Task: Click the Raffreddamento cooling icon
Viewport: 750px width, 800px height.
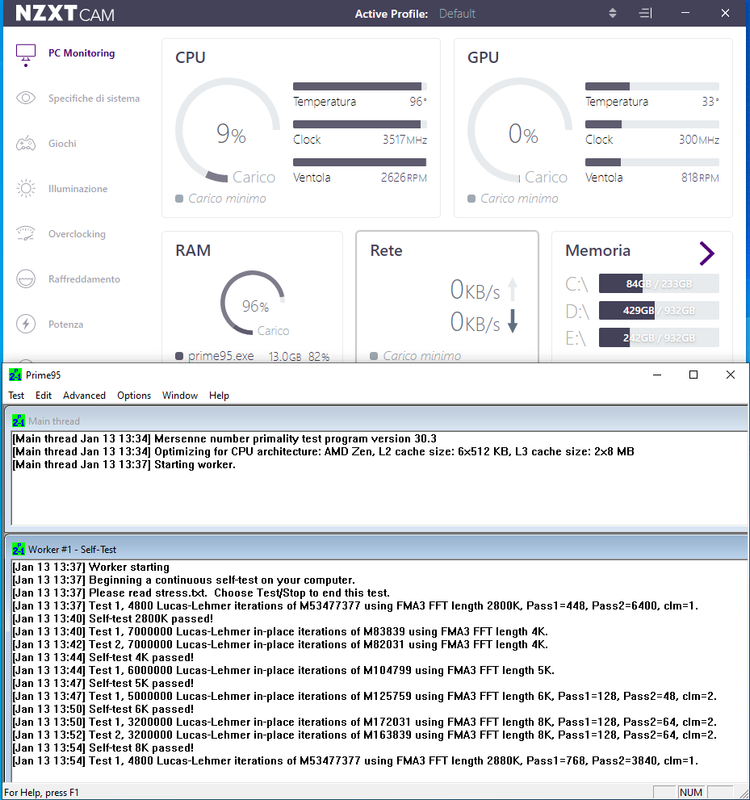Action: pyautogui.click(x=26, y=279)
